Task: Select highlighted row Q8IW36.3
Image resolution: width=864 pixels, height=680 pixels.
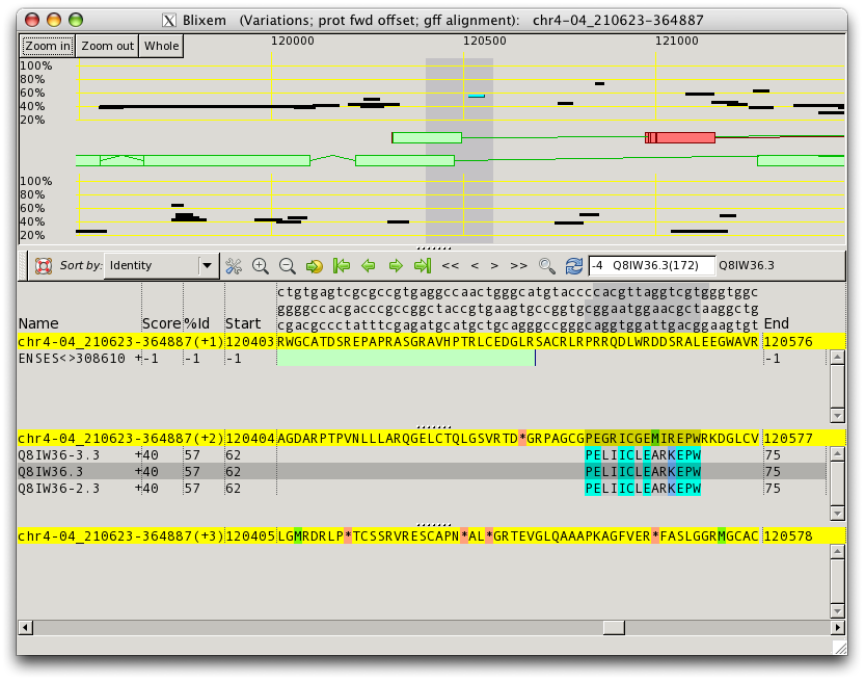Action: click(422, 472)
